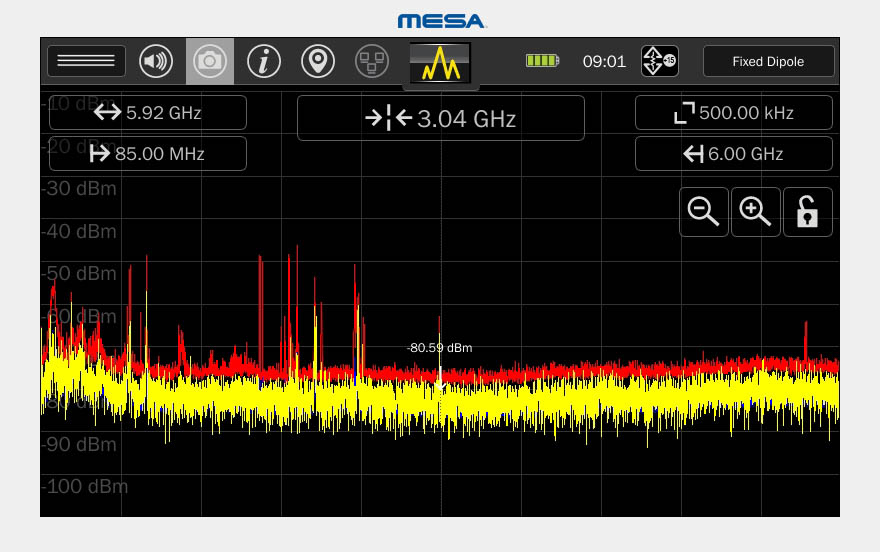The width and height of the screenshot is (880, 552).
Task: Toggle the unlocked padlock icon
Action: click(x=807, y=212)
